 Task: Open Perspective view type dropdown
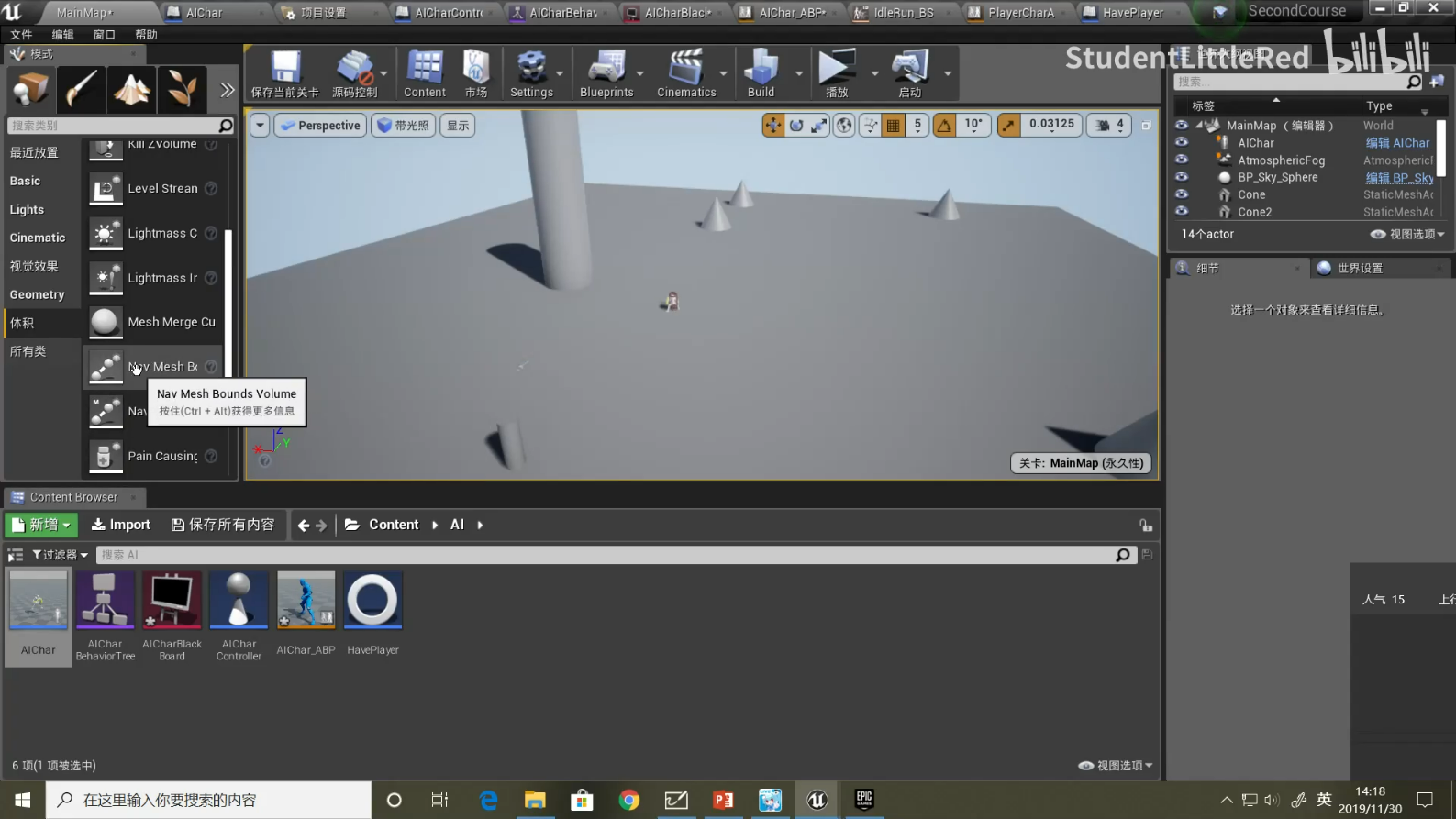click(x=320, y=126)
